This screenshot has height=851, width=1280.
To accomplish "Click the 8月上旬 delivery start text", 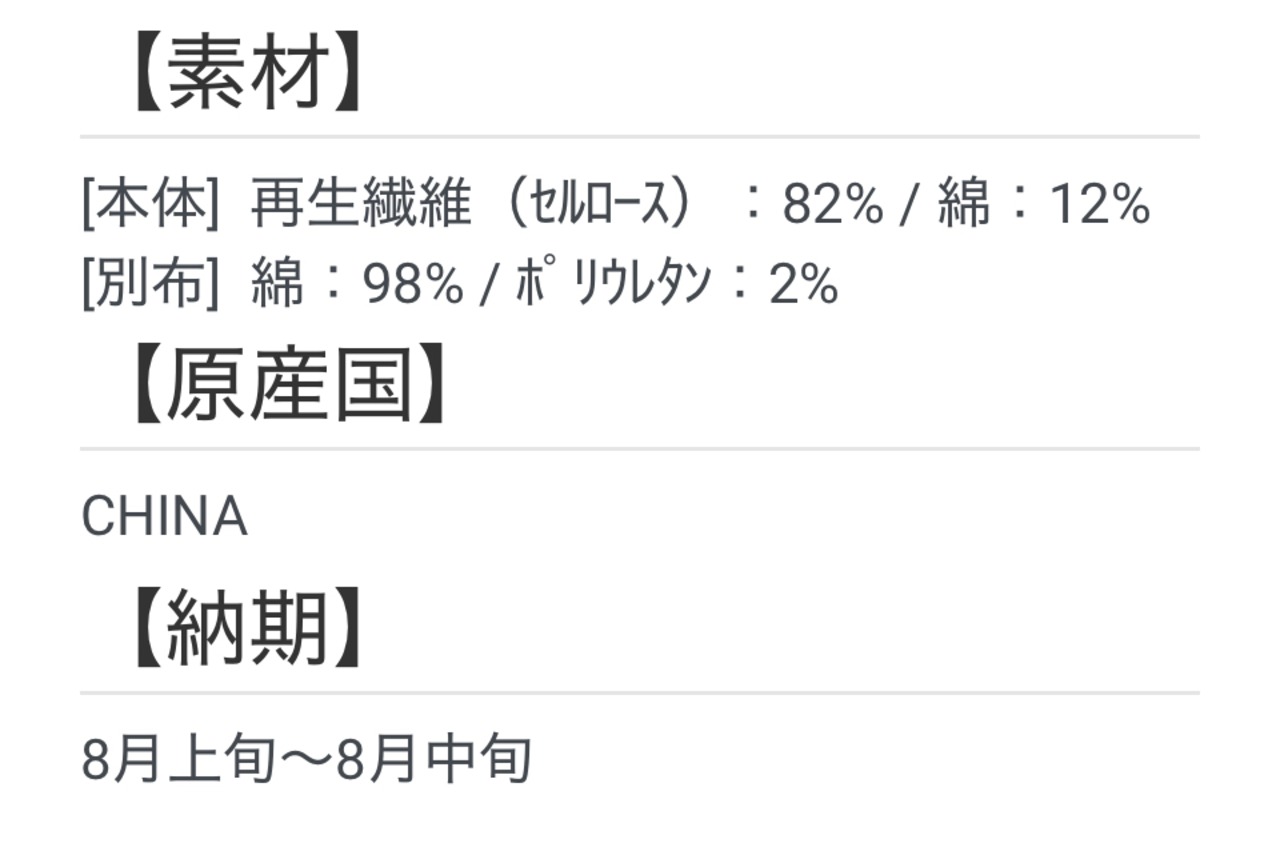I will pos(179,761).
